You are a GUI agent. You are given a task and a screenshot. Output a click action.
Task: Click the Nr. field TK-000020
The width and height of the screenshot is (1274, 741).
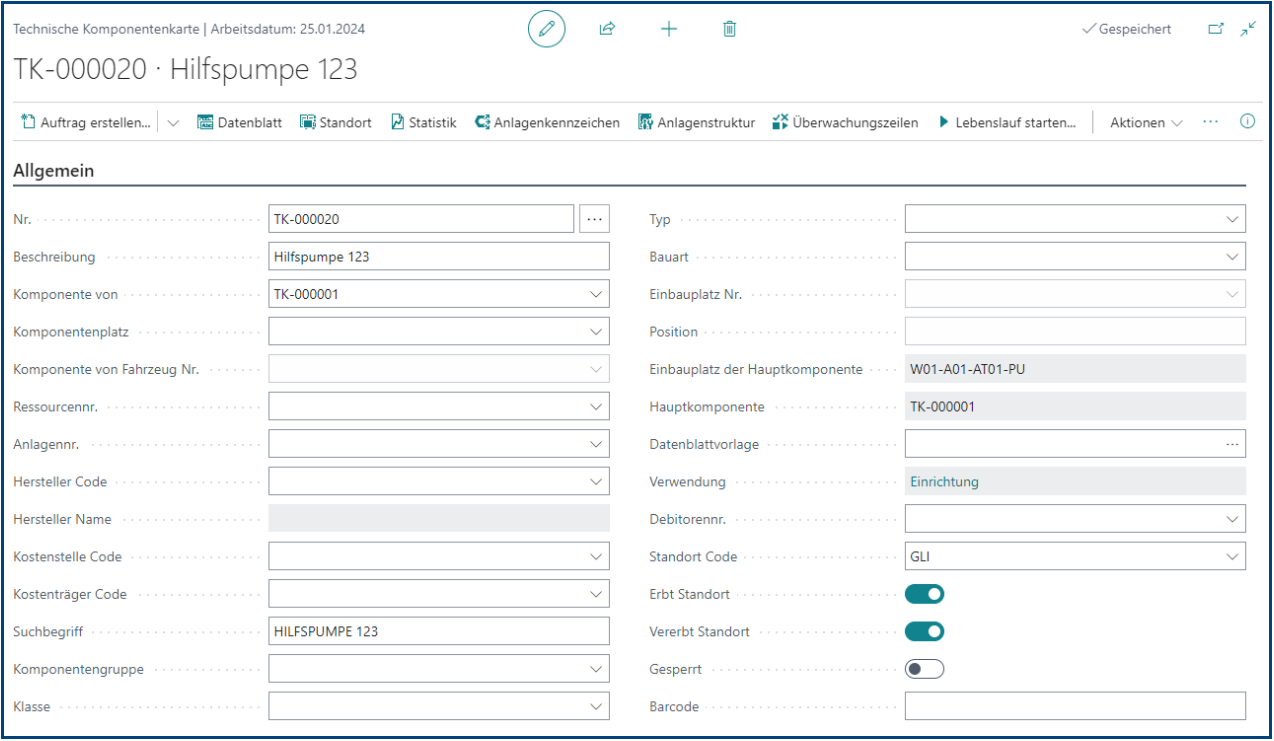coord(421,218)
